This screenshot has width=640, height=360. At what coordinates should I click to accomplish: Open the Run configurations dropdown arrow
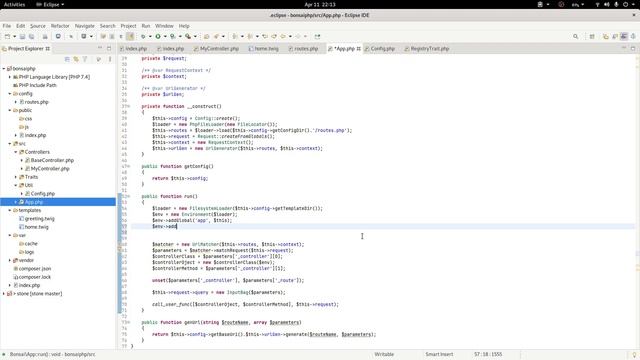[165, 36]
